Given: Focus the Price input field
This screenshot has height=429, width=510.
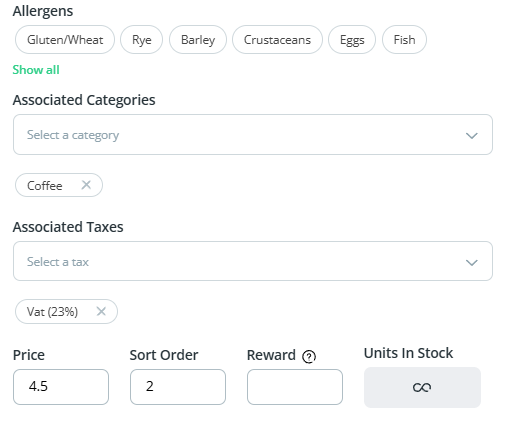Looking at the screenshot, I should [x=61, y=387].
